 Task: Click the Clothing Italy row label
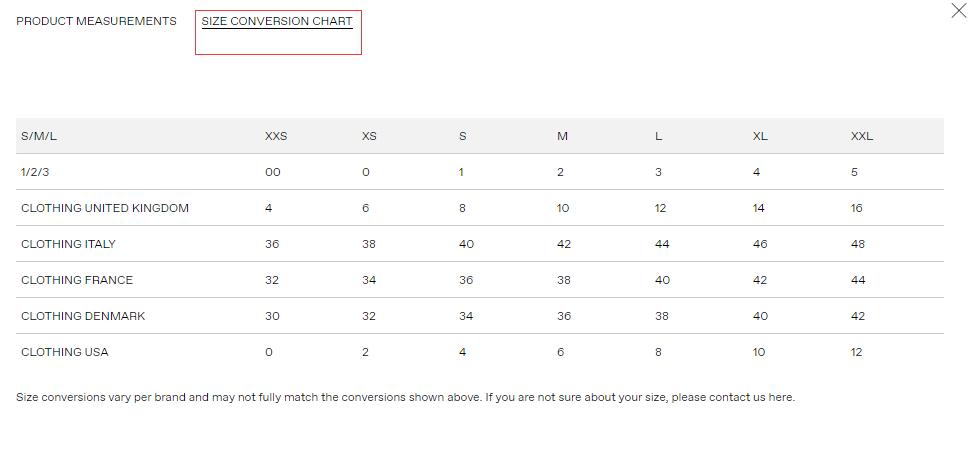click(x=68, y=244)
